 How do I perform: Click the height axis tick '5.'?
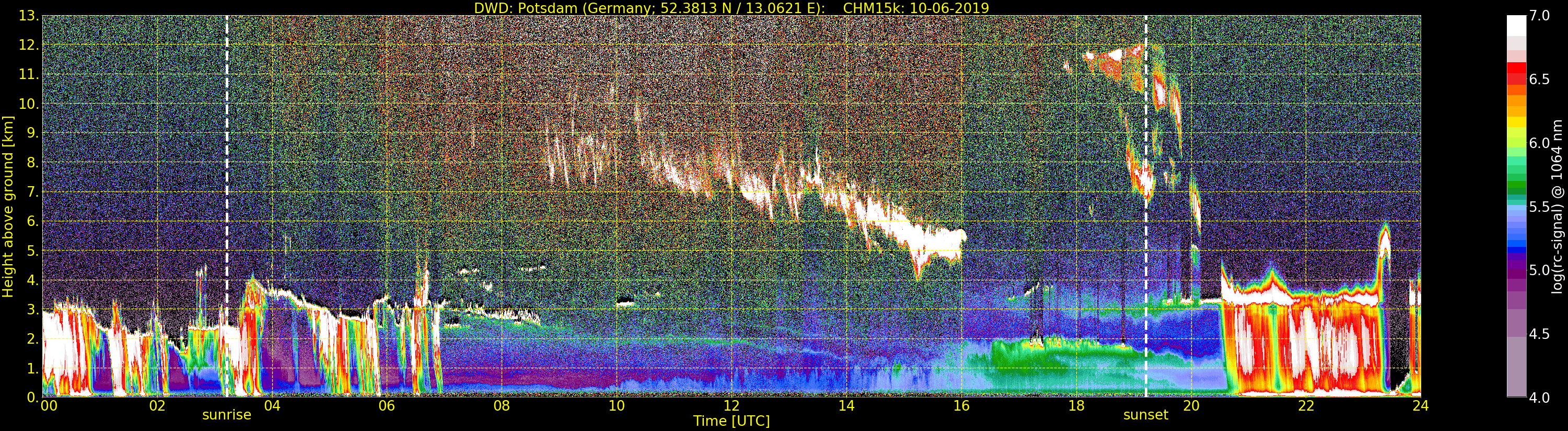pyautogui.click(x=32, y=251)
